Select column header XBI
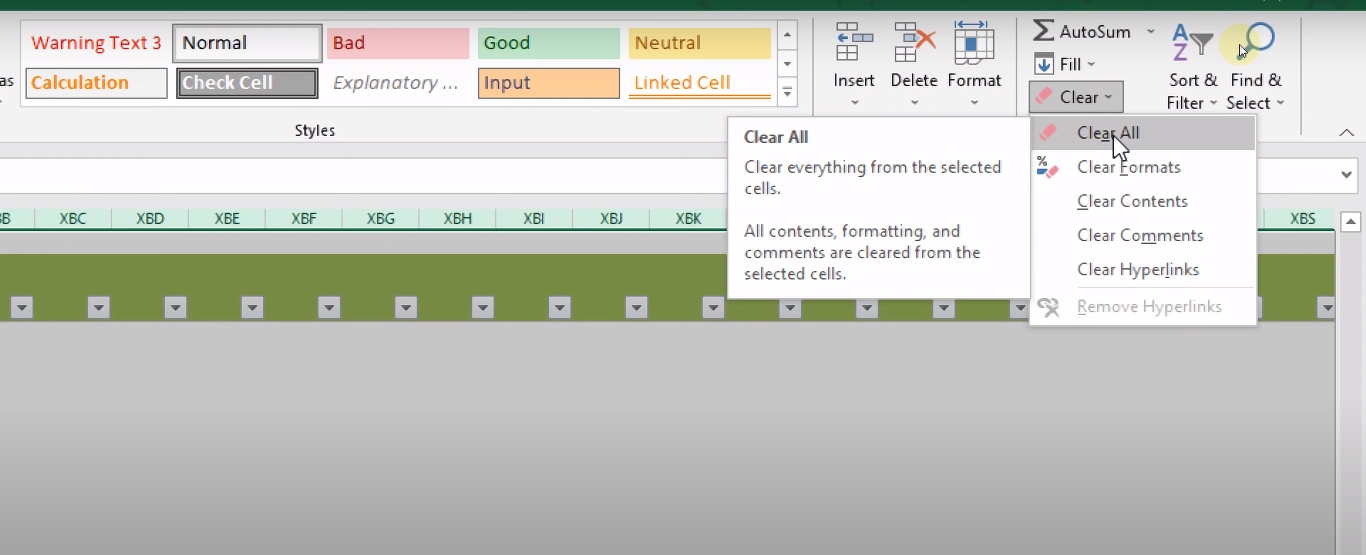Viewport: 1366px width, 555px height. (534, 219)
